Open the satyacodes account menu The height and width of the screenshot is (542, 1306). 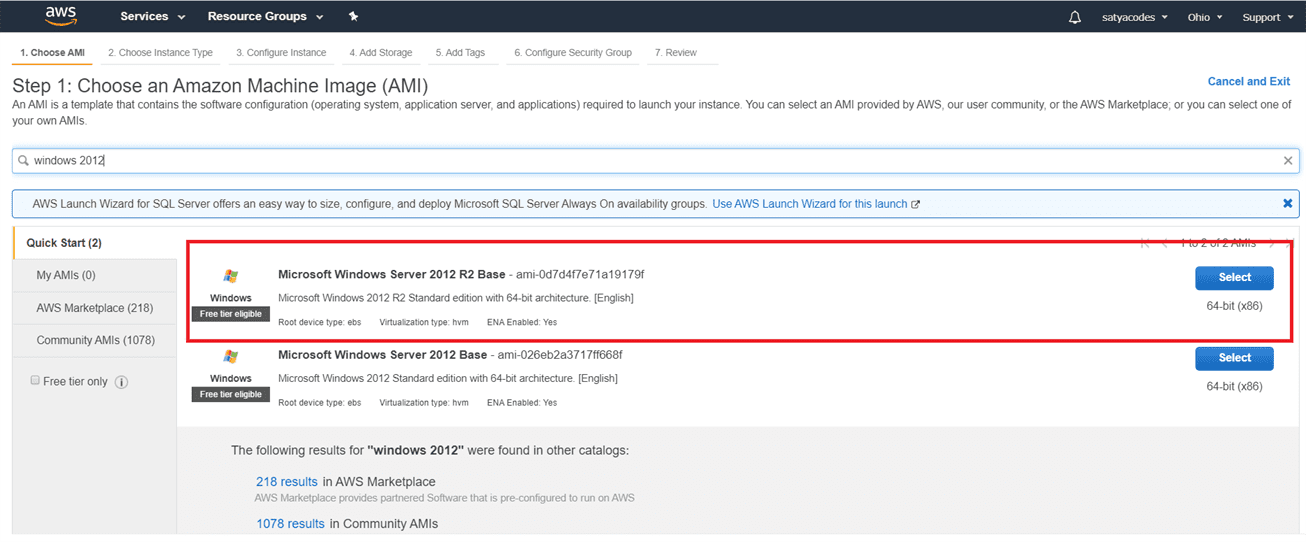pos(1131,17)
